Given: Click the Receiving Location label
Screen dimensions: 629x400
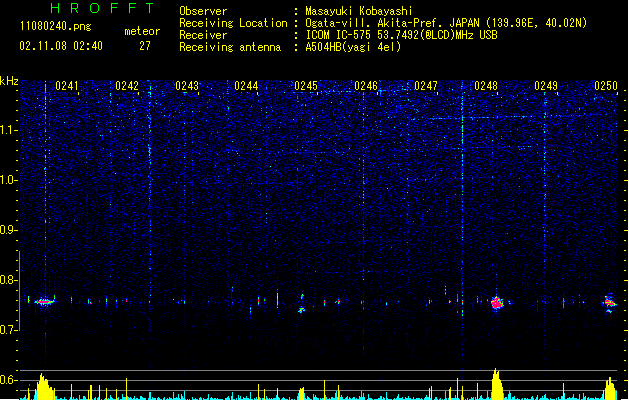Looking at the screenshot, I should 233,23.
